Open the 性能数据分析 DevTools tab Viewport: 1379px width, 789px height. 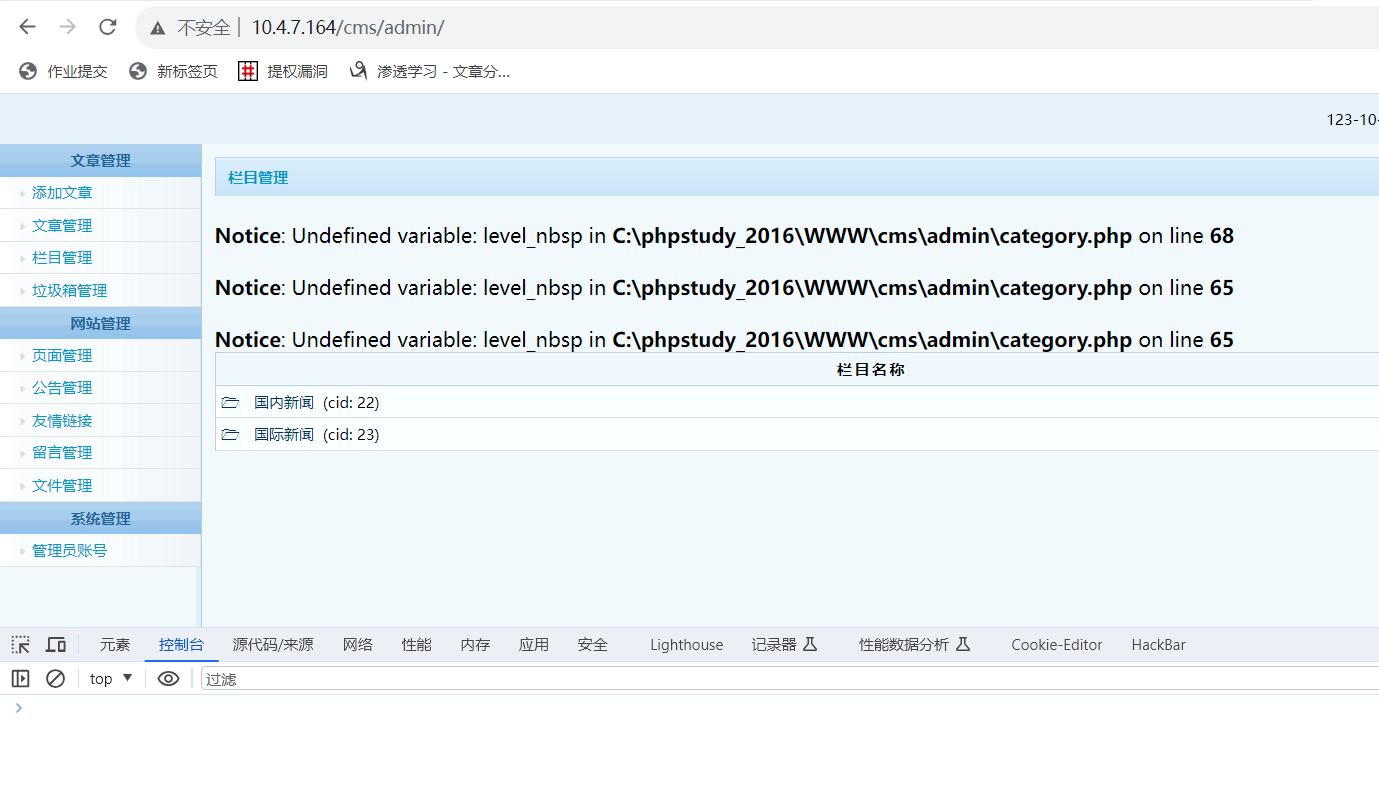pos(914,645)
